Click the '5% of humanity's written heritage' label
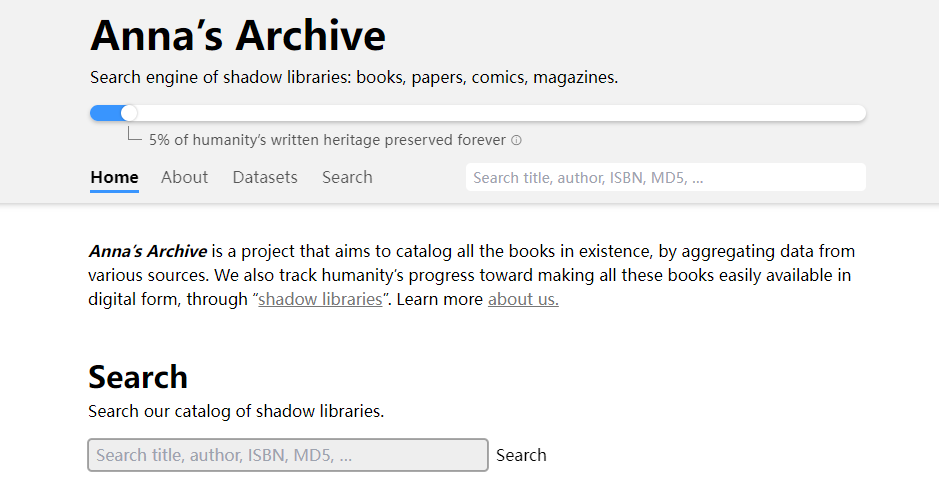This screenshot has width=939, height=492. click(327, 140)
